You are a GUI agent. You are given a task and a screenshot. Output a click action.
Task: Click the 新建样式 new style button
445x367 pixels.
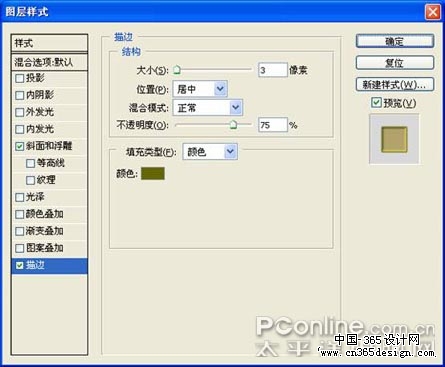pyautogui.click(x=395, y=84)
